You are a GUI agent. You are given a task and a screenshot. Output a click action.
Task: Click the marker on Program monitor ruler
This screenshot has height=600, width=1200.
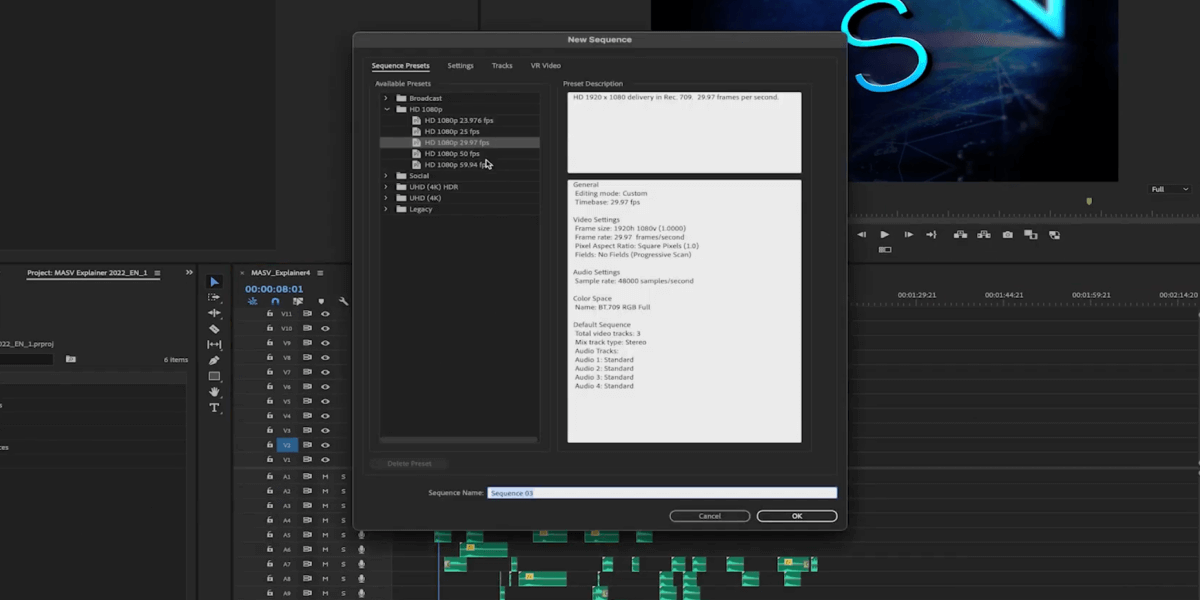pos(1089,201)
